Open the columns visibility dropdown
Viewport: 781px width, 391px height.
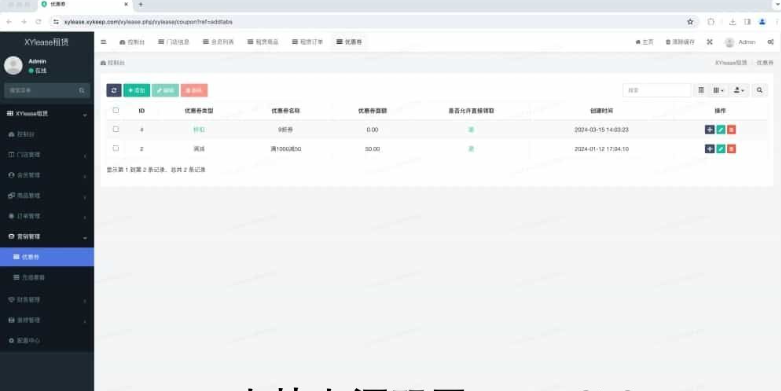click(x=718, y=90)
